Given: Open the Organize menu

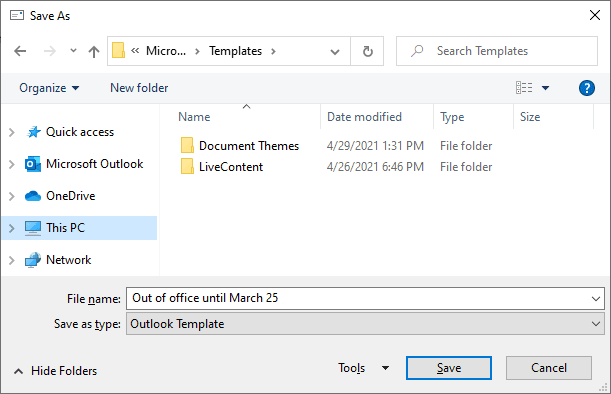Looking at the screenshot, I should [49, 88].
